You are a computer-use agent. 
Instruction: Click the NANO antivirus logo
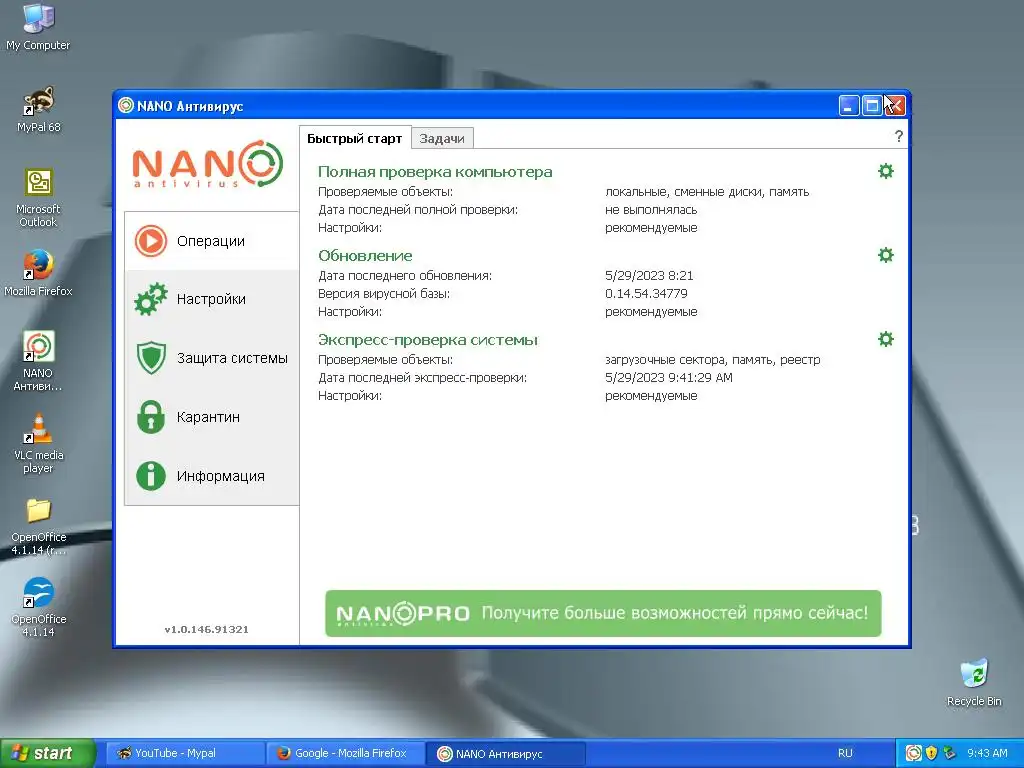(208, 163)
